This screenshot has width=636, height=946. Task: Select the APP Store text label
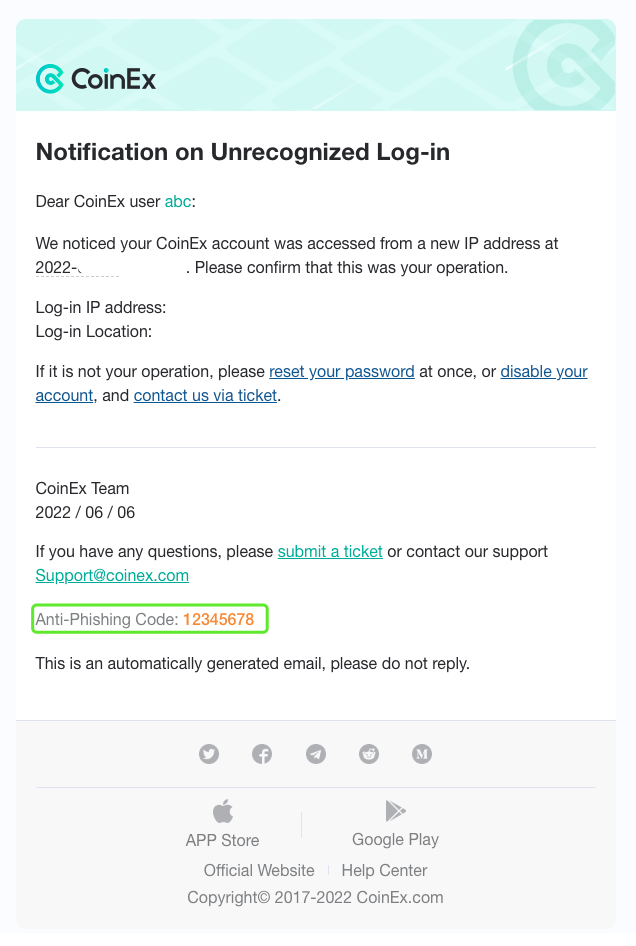(x=223, y=840)
